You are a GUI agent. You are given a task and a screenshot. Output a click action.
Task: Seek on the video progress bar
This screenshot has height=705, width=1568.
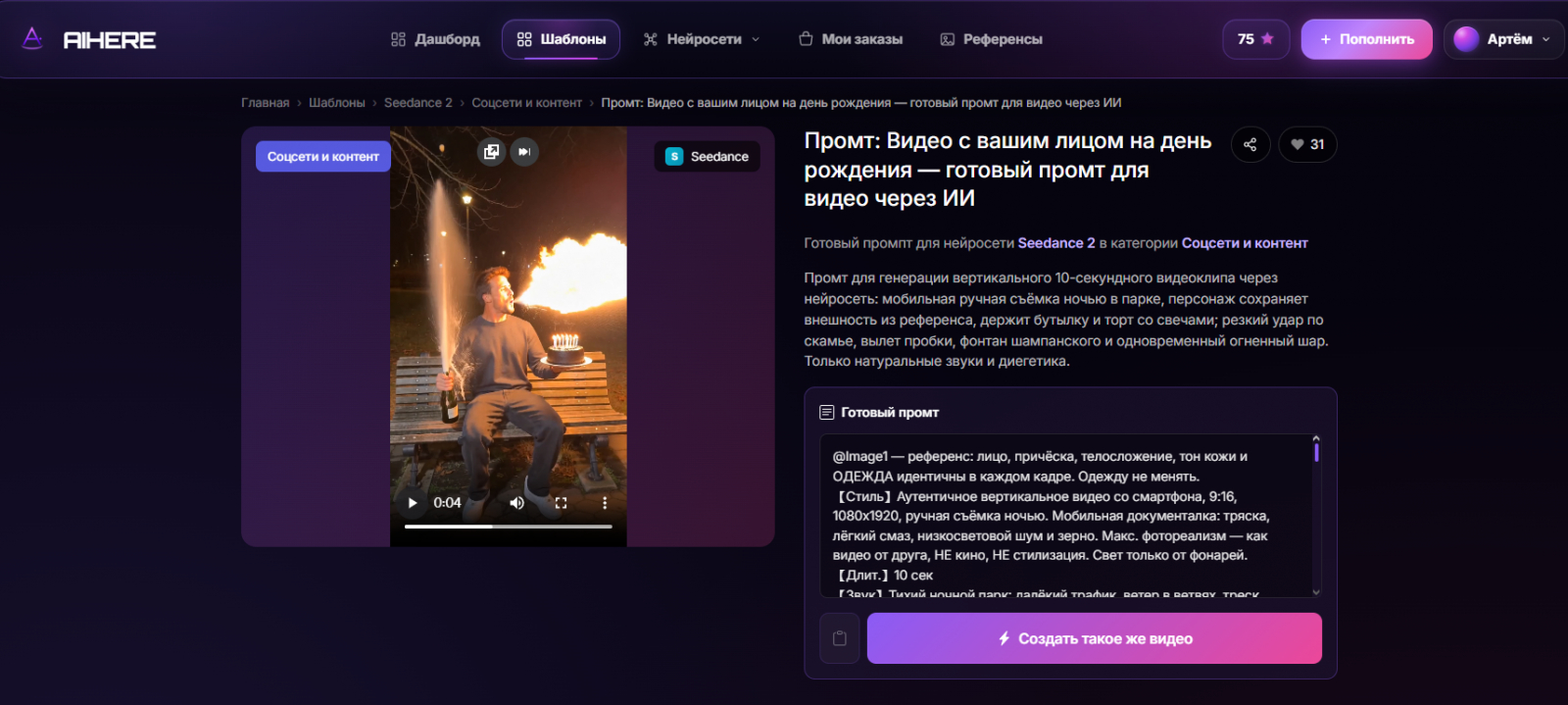pyautogui.click(x=508, y=527)
